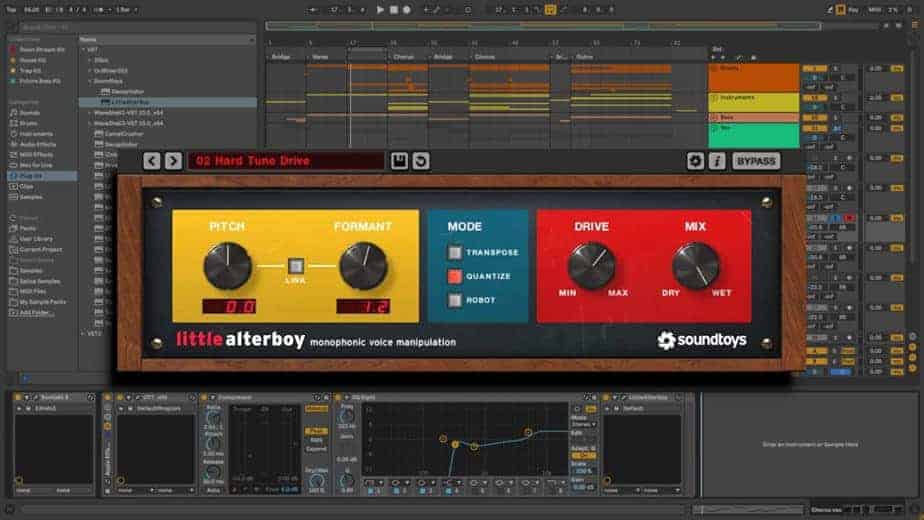Load the previous preset in Little AlterBoy
Screen dimensions: 924x520
coord(151,161)
